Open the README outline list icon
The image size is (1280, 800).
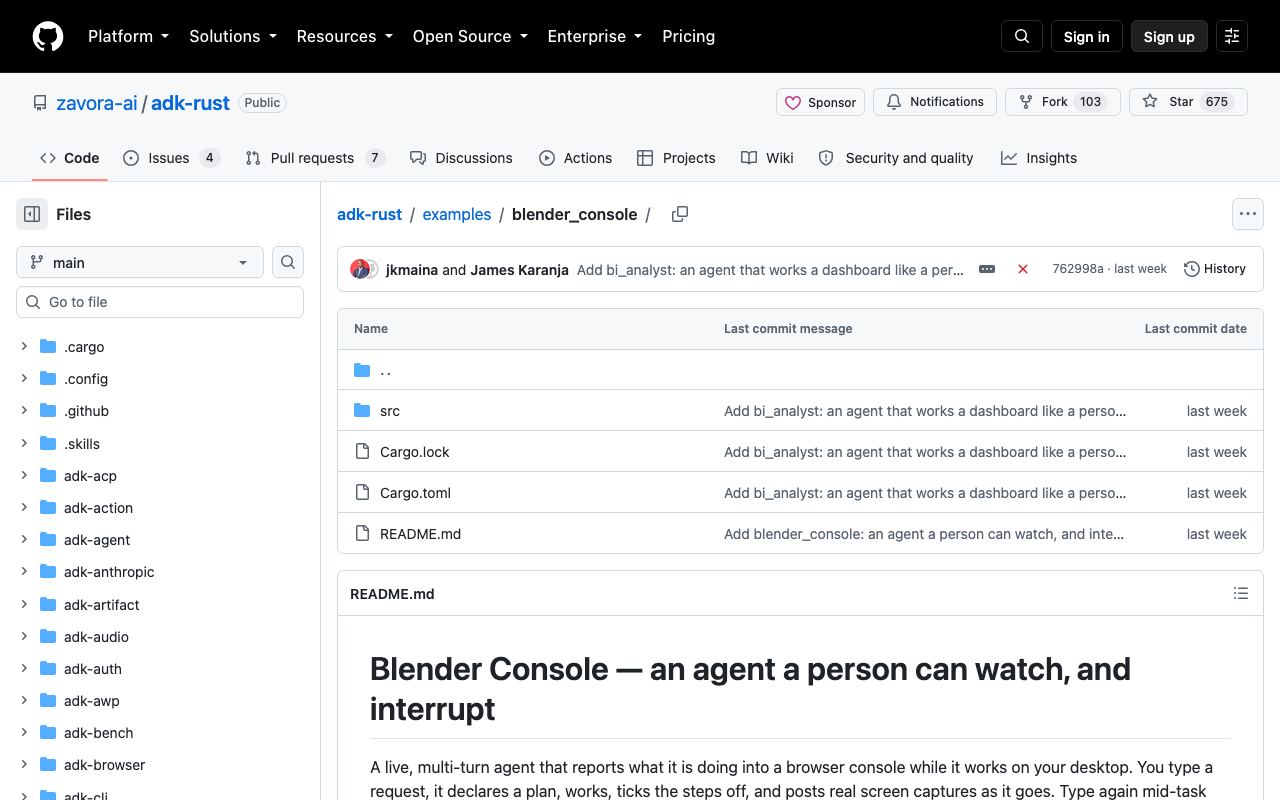click(x=1241, y=594)
